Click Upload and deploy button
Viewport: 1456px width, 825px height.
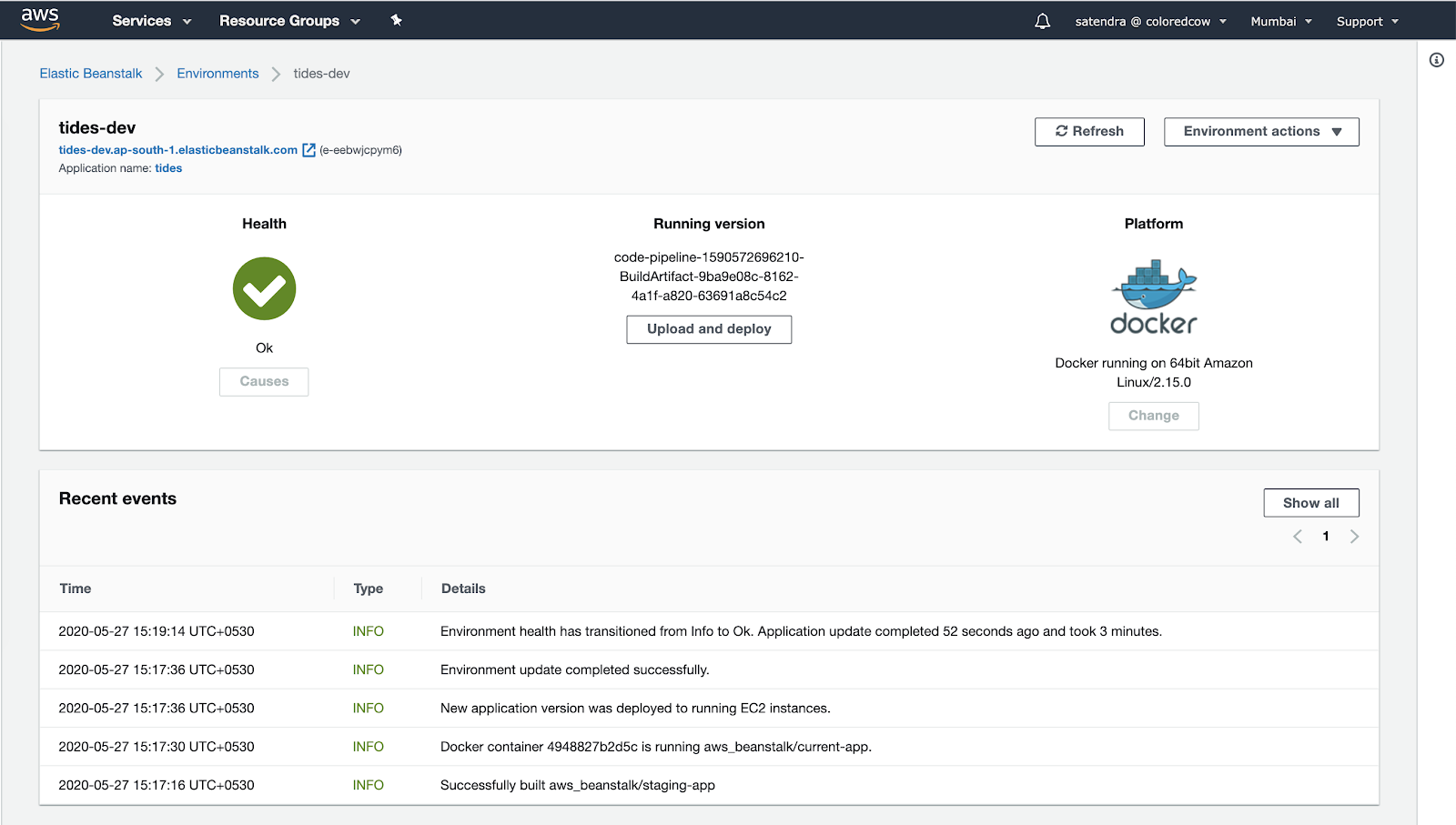709,329
